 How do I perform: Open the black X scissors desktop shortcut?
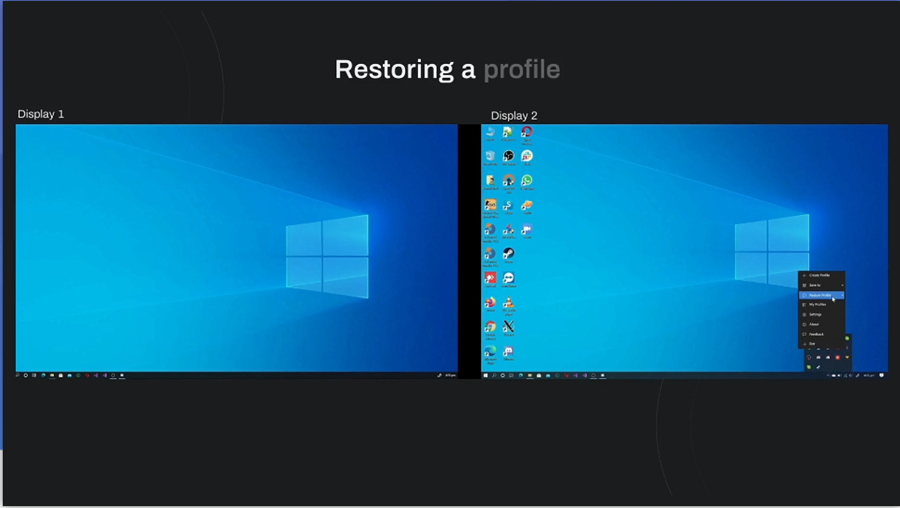pyautogui.click(x=509, y=328)
